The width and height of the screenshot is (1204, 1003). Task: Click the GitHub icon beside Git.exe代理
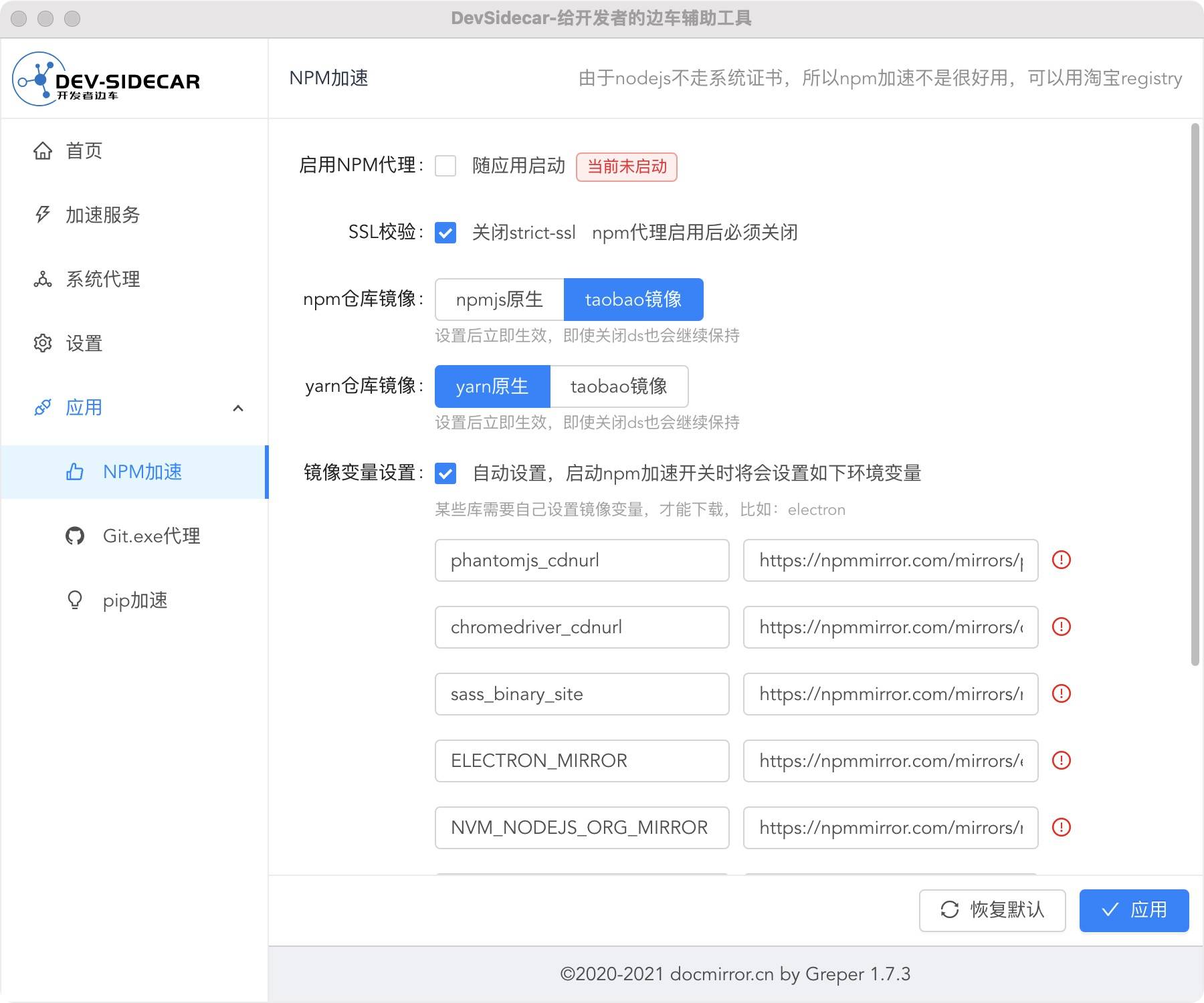[75, 536]
